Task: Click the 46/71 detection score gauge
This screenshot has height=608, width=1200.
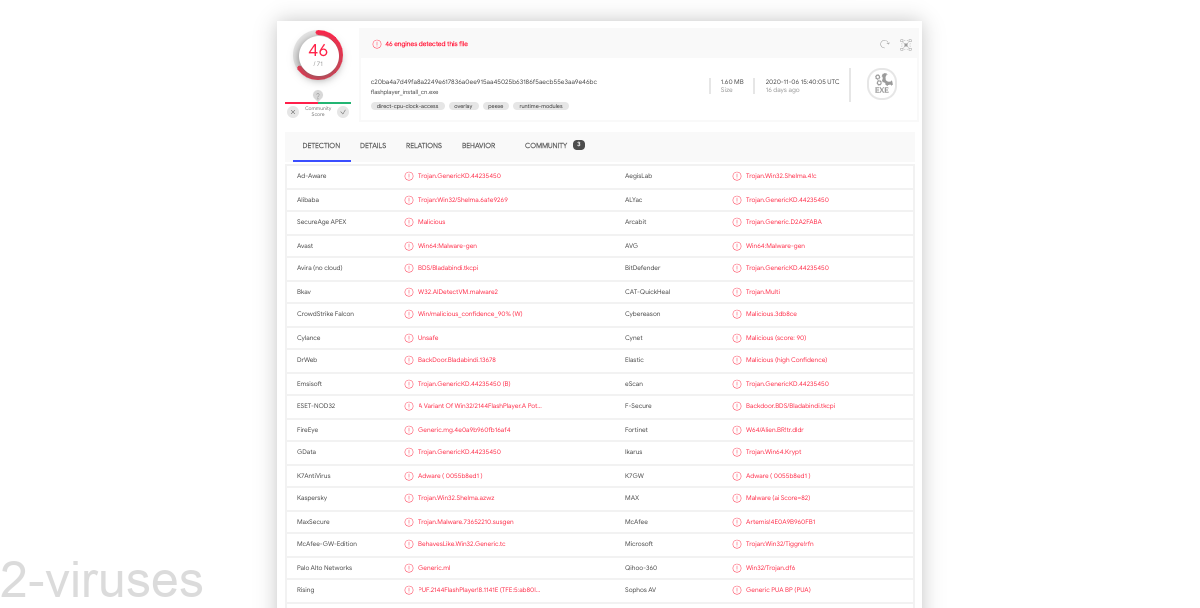Action: [x=318, y=55]
